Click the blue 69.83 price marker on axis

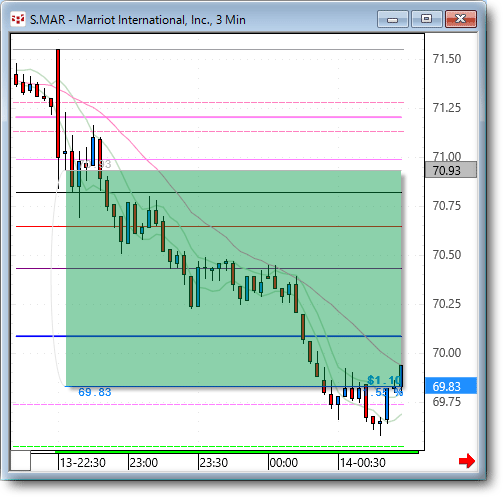(x=451, y=386)
